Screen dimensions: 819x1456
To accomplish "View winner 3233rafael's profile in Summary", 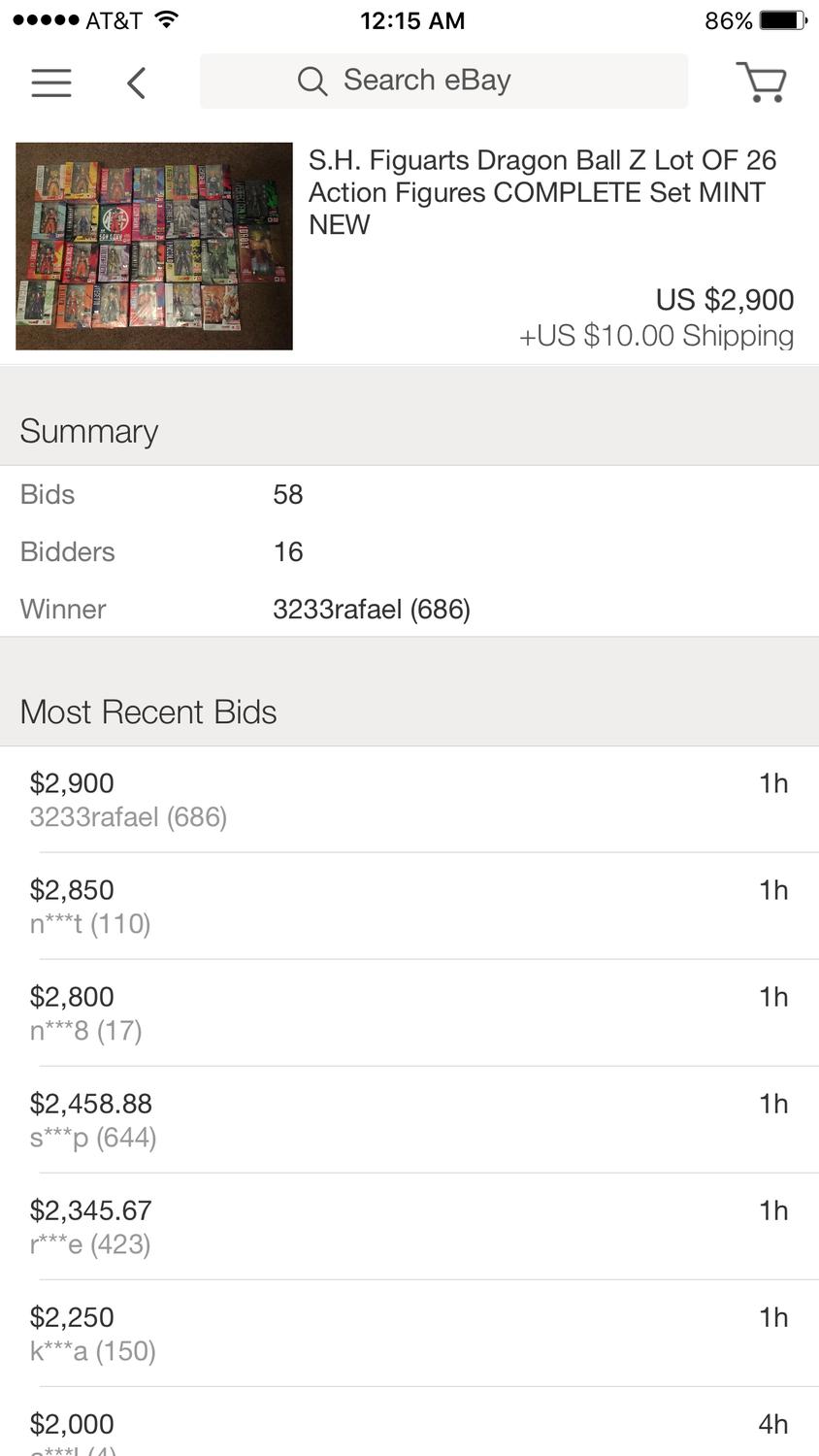I will (371, 610).
